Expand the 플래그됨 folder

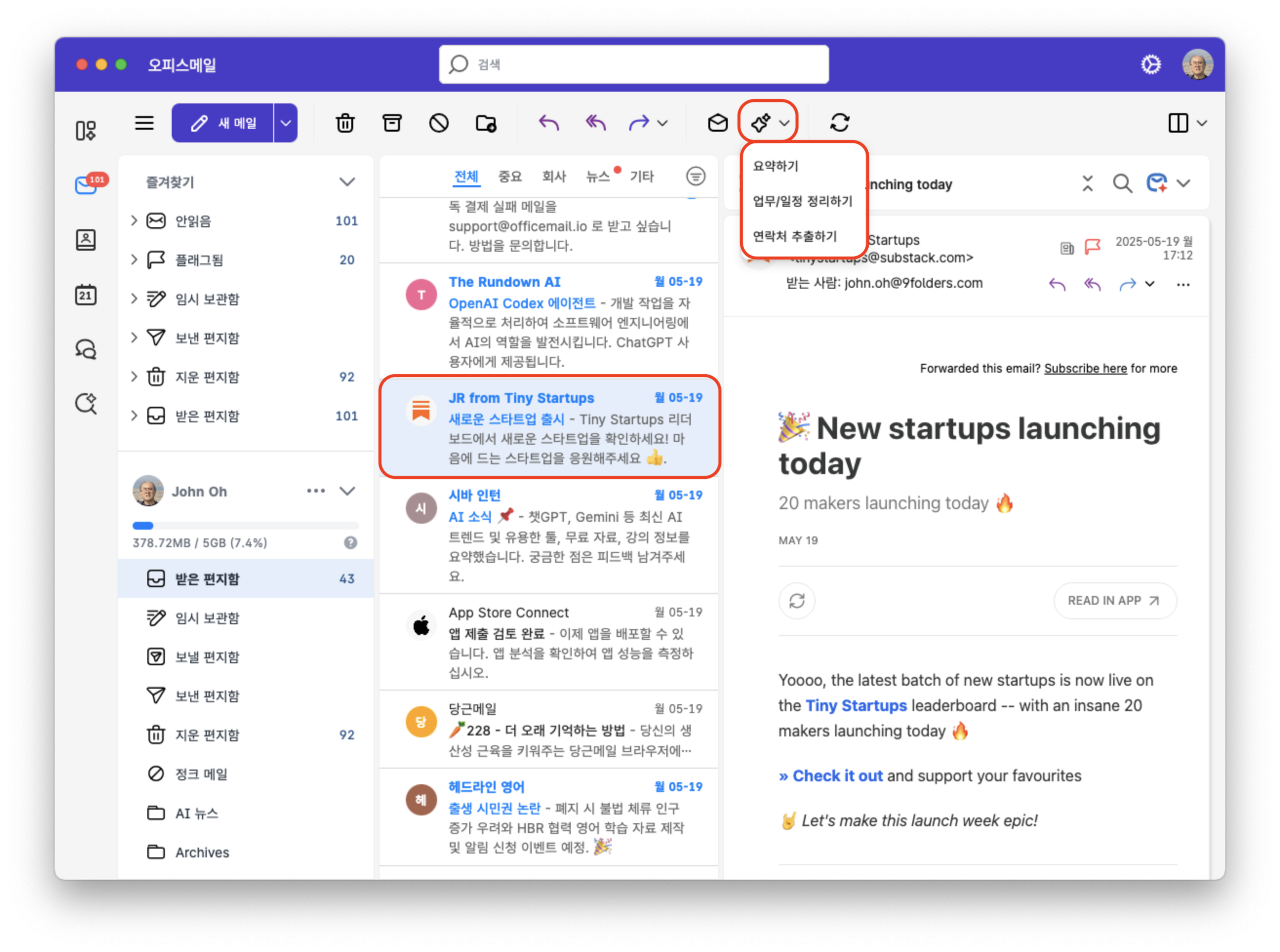[134, 260]
